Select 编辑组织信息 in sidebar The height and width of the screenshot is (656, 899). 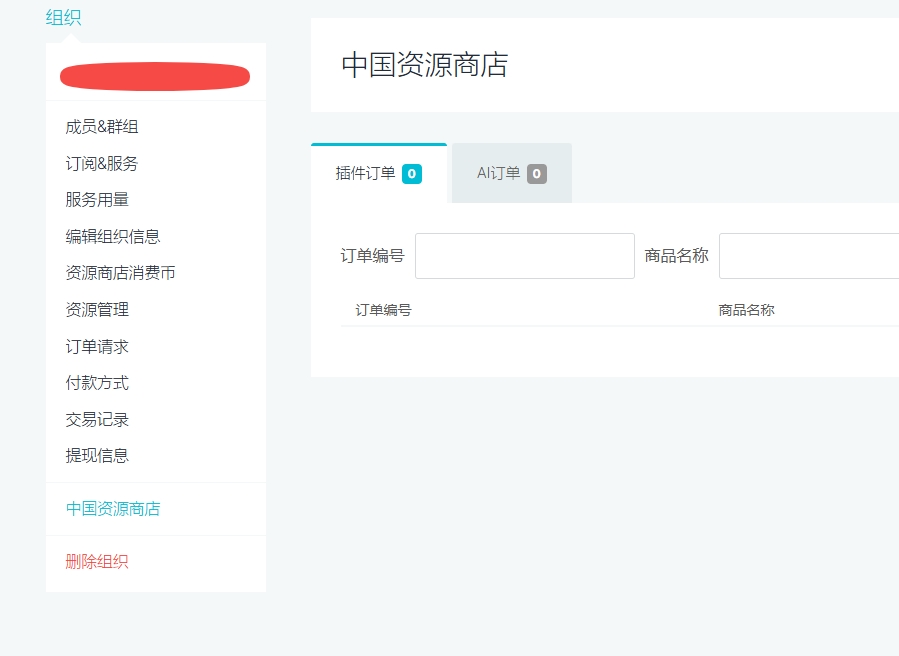pos(113,236)
